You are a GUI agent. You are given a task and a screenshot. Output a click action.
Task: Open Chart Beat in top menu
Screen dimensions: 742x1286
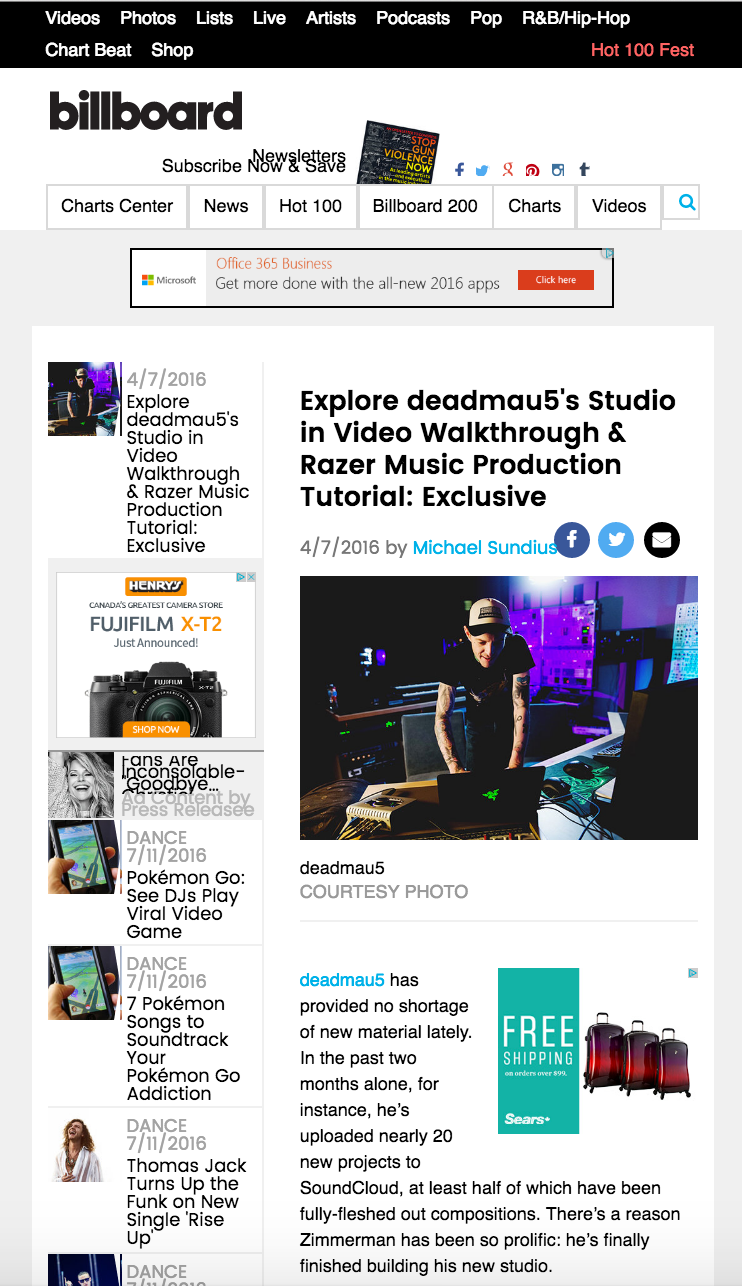[89, 50]
